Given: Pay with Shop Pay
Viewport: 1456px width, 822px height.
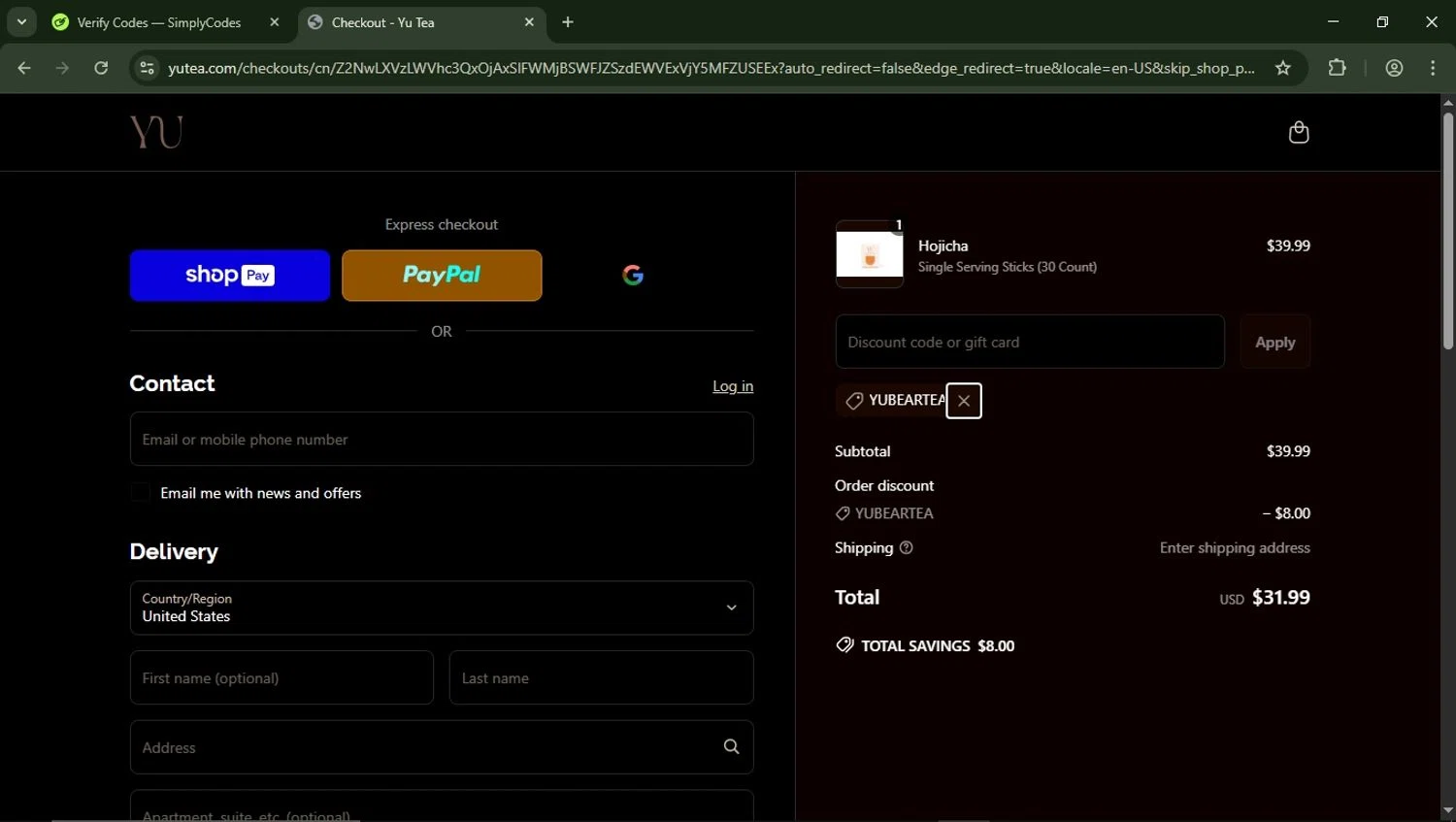Looking at the screenshot, I should tap(230, 276).
